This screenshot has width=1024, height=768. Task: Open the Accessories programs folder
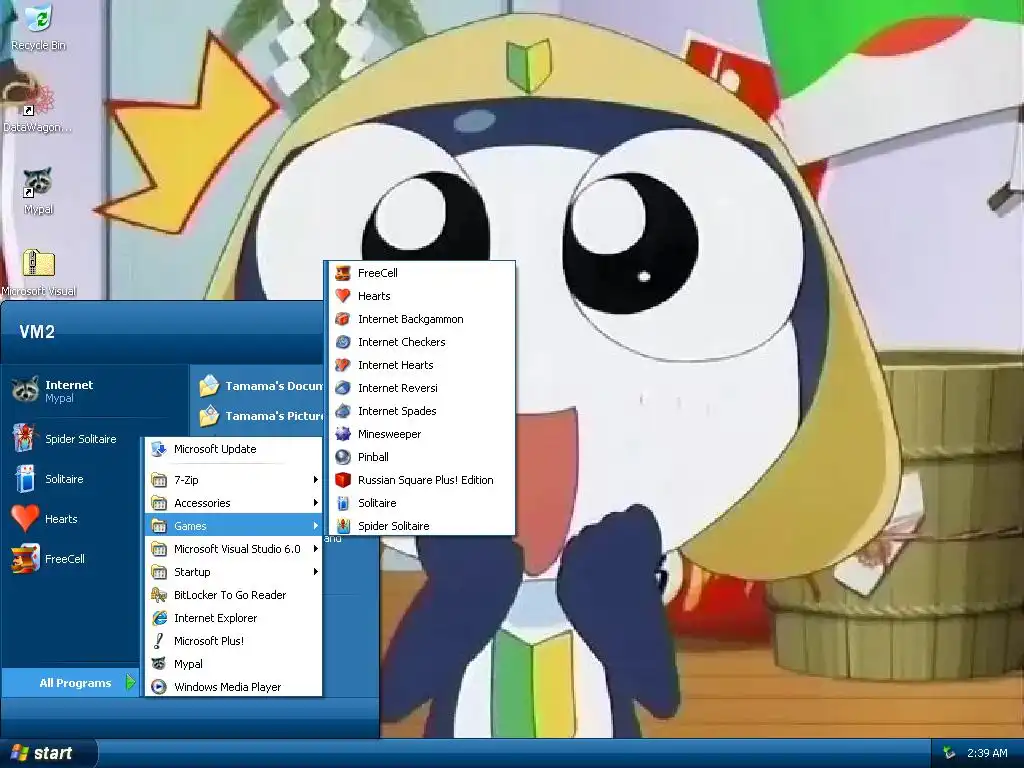coord(233,503)
